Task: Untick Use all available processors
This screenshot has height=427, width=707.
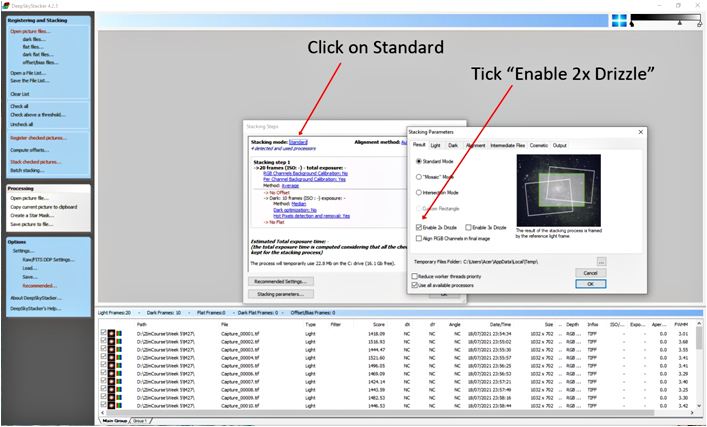Action: (414, 285)
